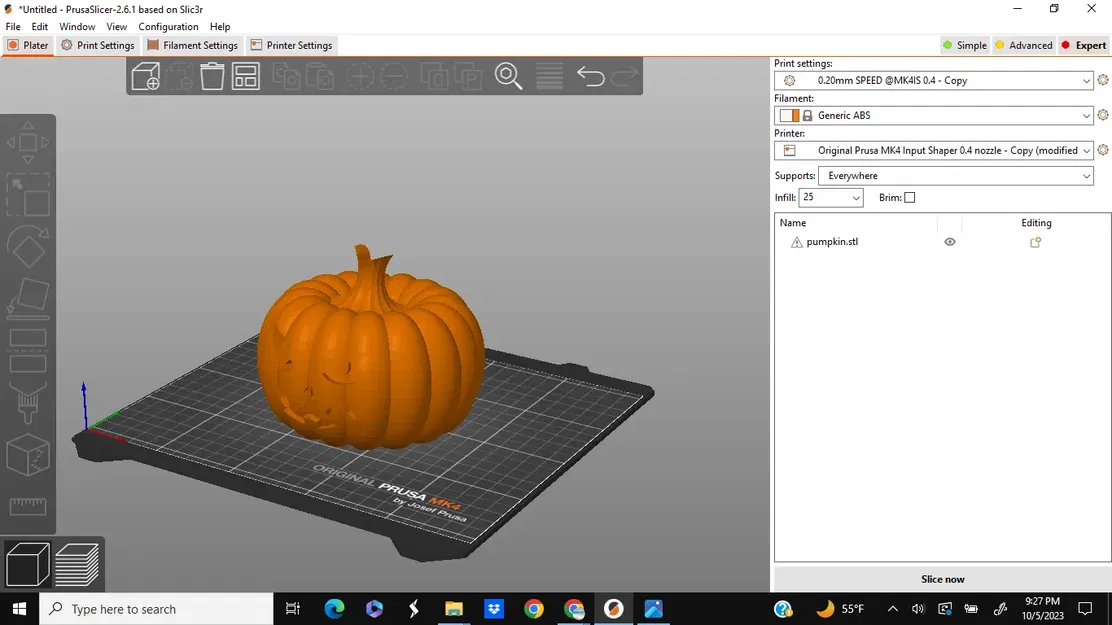The height and width of the screenshot is (625, 1112).
Task: Enable the Brim checkbox
Action: point(910,197)
